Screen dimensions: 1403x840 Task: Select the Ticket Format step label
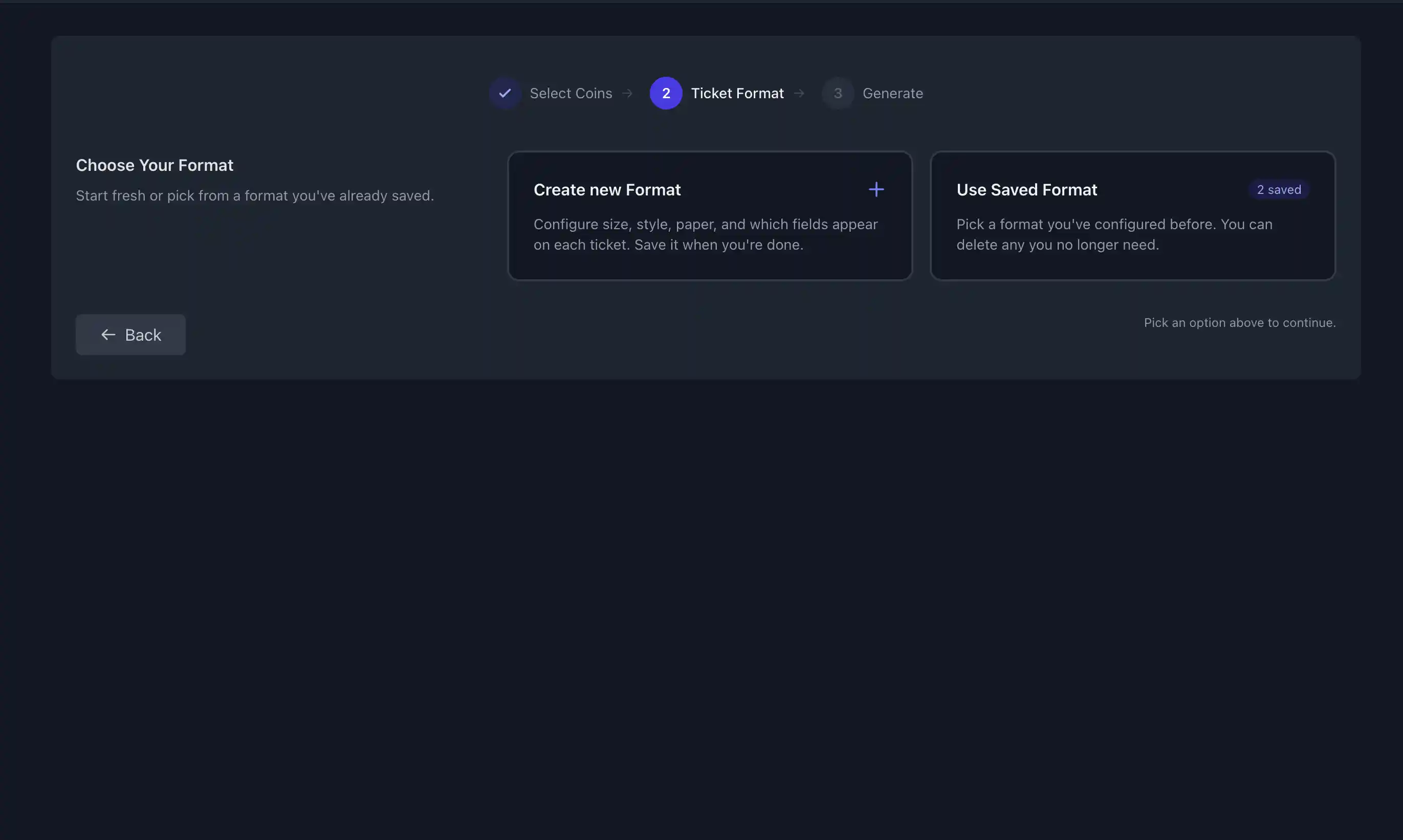pyautogui.click(x=737, y=93)
